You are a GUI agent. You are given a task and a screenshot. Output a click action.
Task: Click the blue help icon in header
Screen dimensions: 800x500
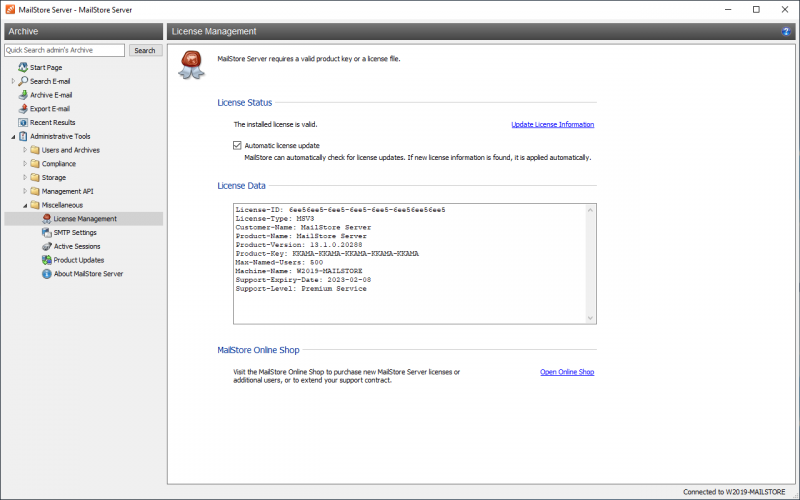[x=787, y=32]
